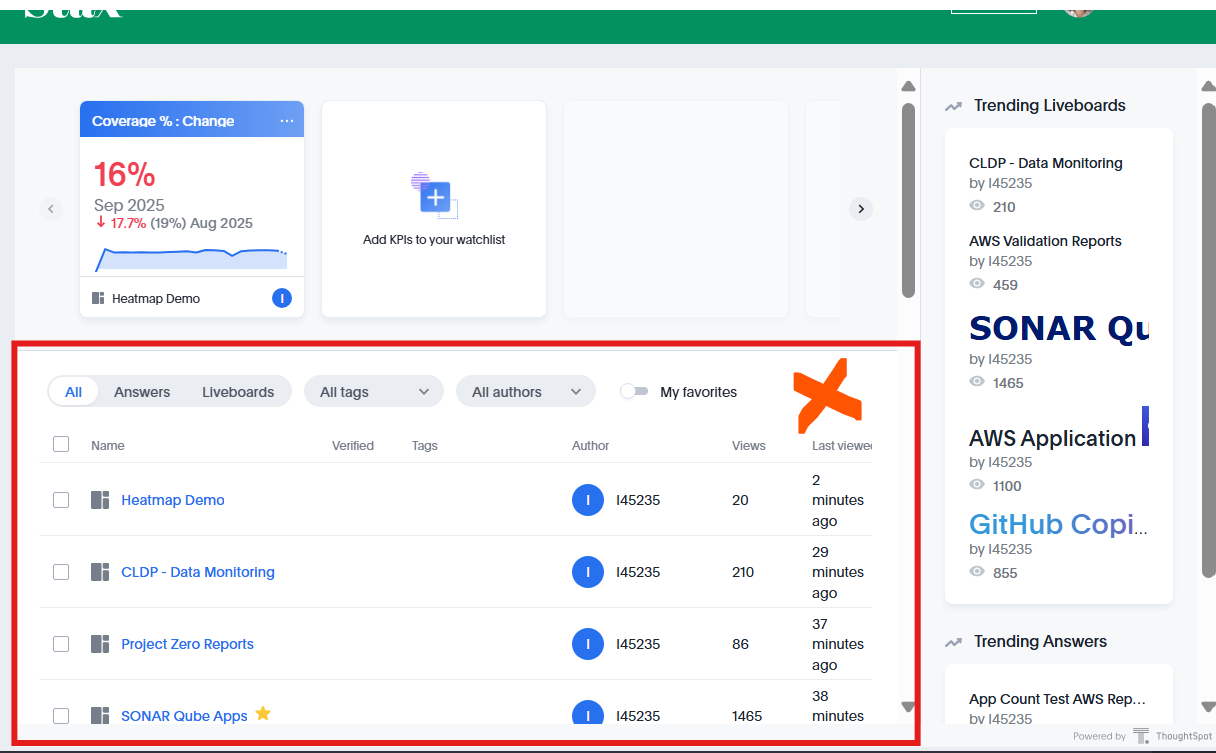Click author avatar in SONAR Qube Apps row
Viewport: 1216px width, 753px height.
click(588, 714)
